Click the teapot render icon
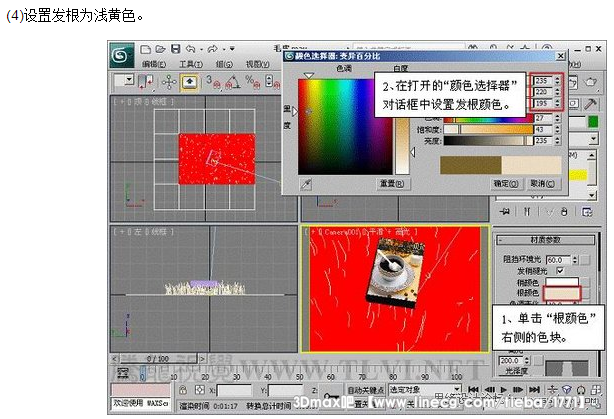 coord(591,82)
